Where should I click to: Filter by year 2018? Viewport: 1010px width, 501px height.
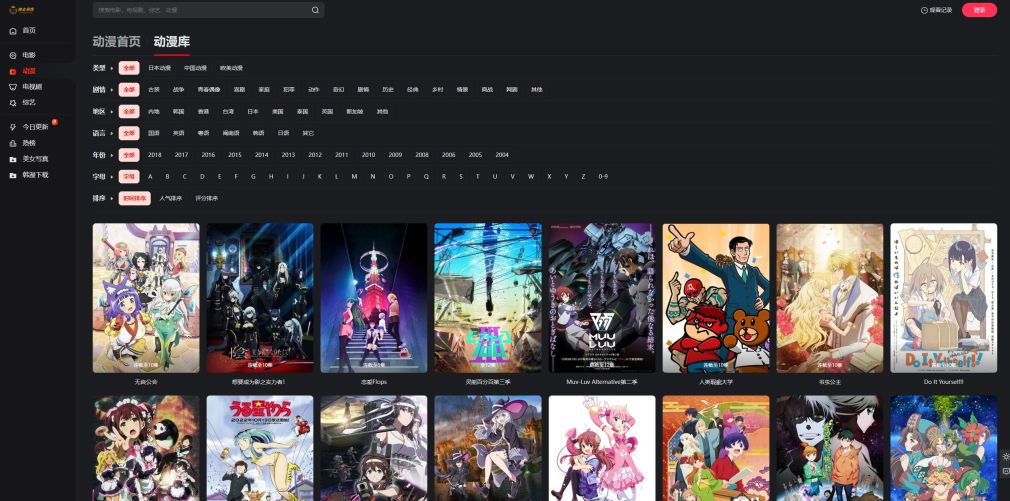pos(155,155)
